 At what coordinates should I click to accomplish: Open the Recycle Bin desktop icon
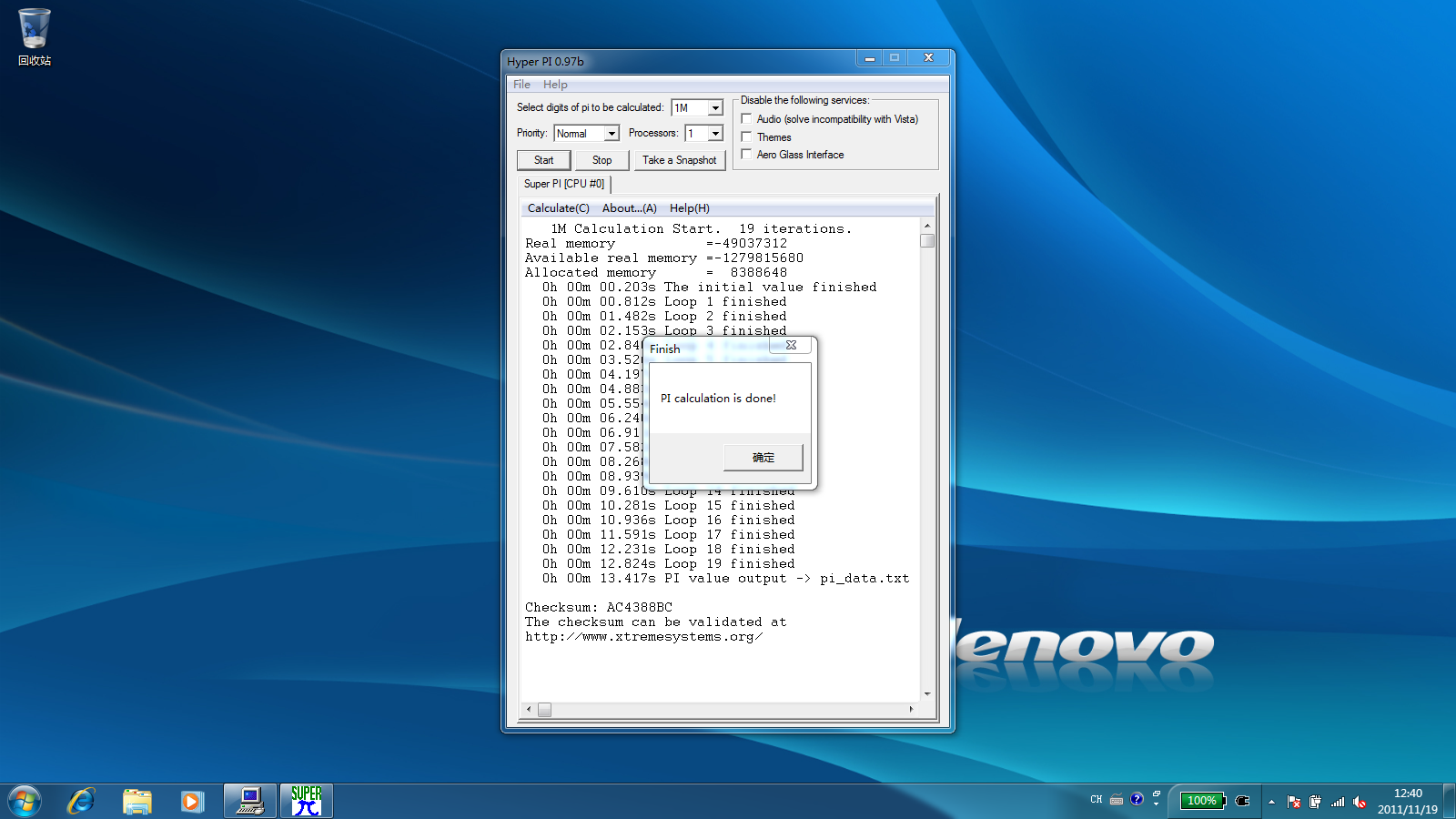pyautogui.click(x=35, y=38)
